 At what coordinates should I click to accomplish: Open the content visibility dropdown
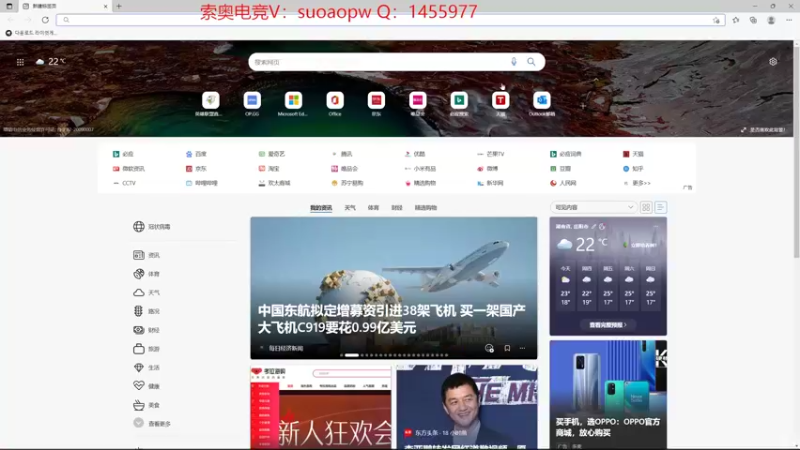point(594,207)
